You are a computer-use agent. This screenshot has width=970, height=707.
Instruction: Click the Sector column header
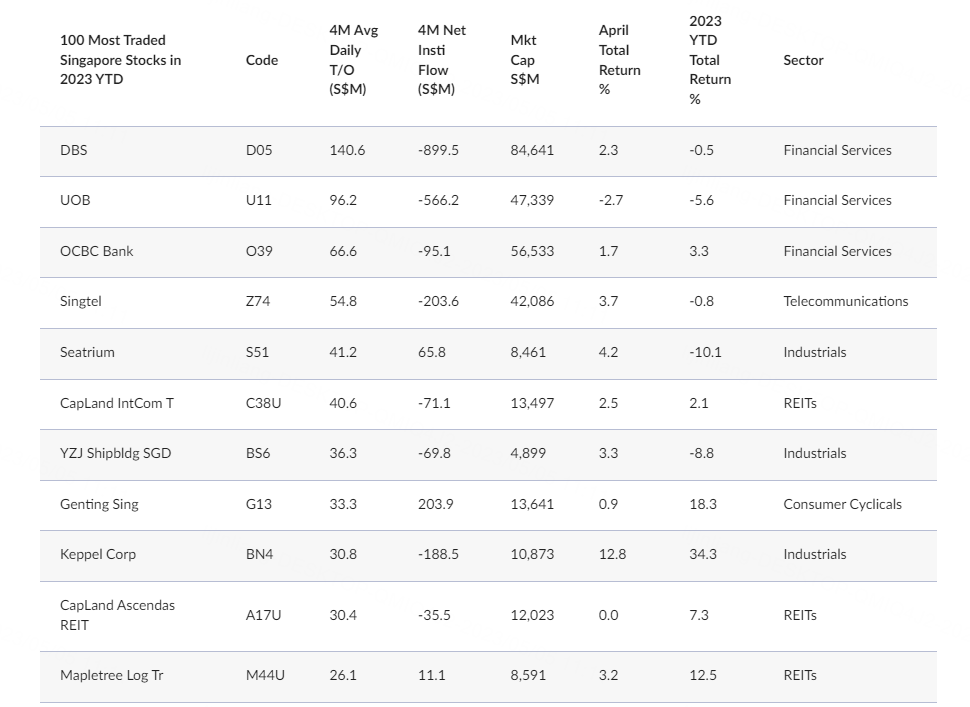click(x=803, y=60)
